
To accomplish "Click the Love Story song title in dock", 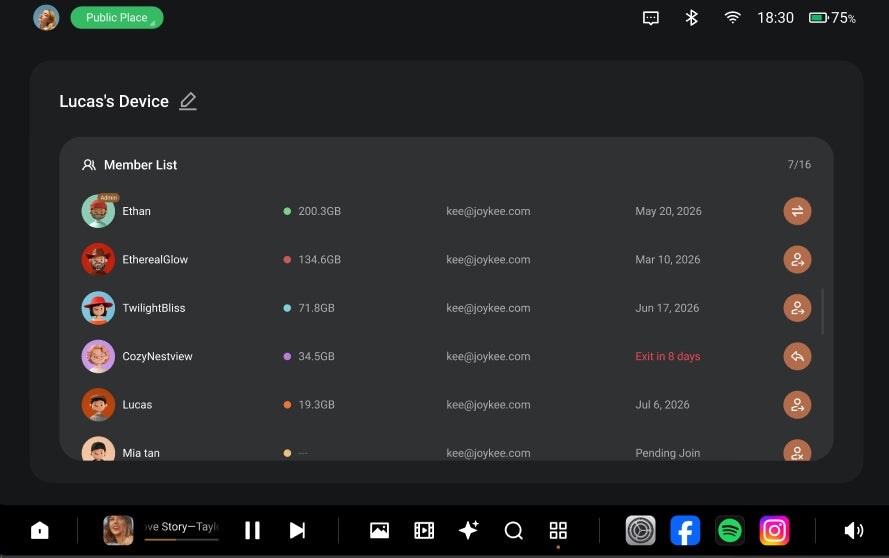I will (181, 527).
